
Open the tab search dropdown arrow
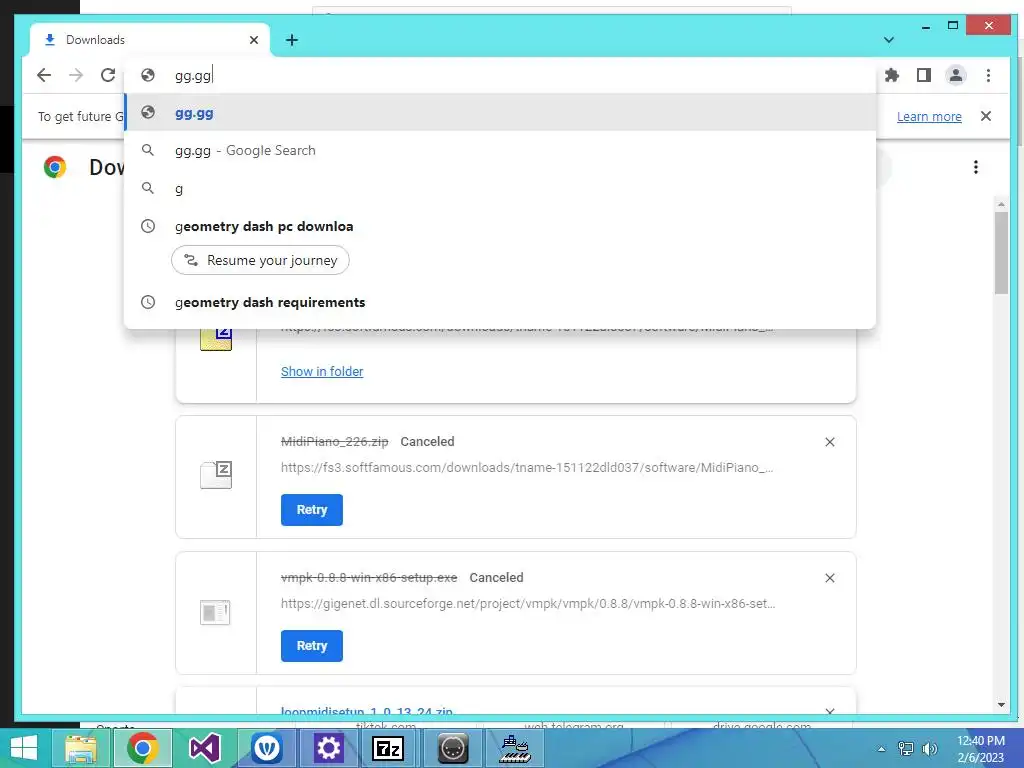coord(889,40)
